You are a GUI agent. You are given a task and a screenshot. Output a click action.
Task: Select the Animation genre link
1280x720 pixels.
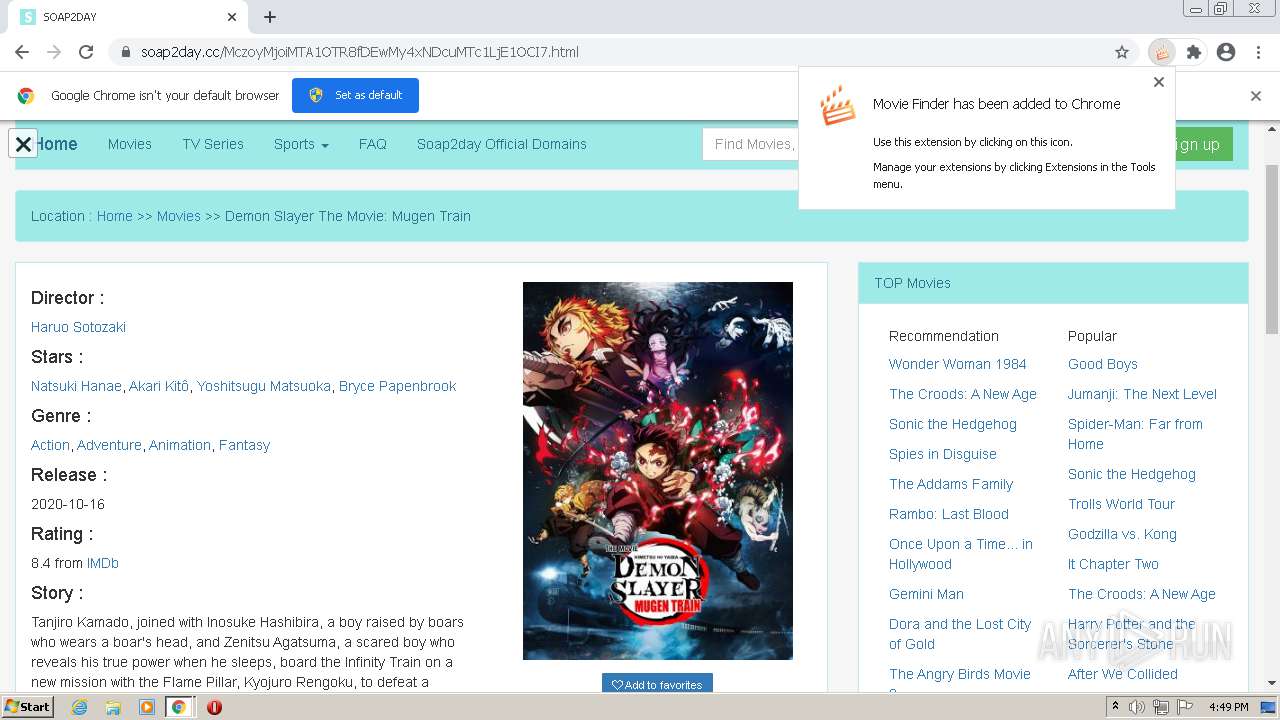180,445
